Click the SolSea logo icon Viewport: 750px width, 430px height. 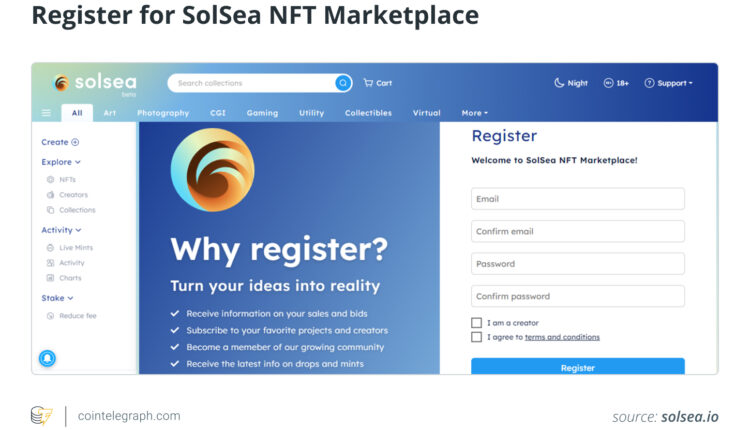click(62, 83)
